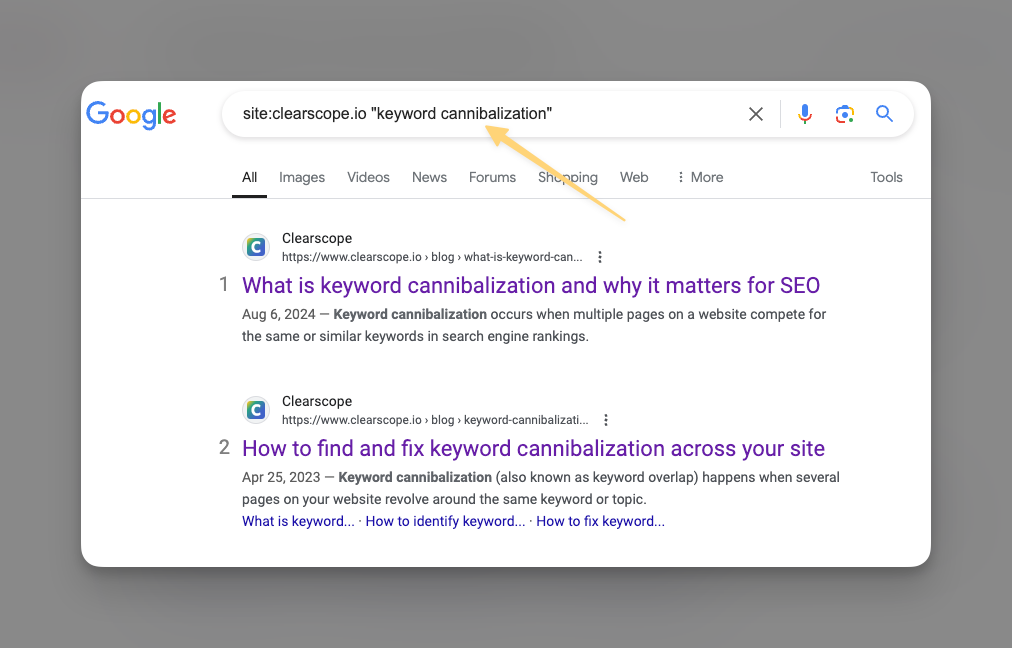Open the News tab

pos(429,177)
